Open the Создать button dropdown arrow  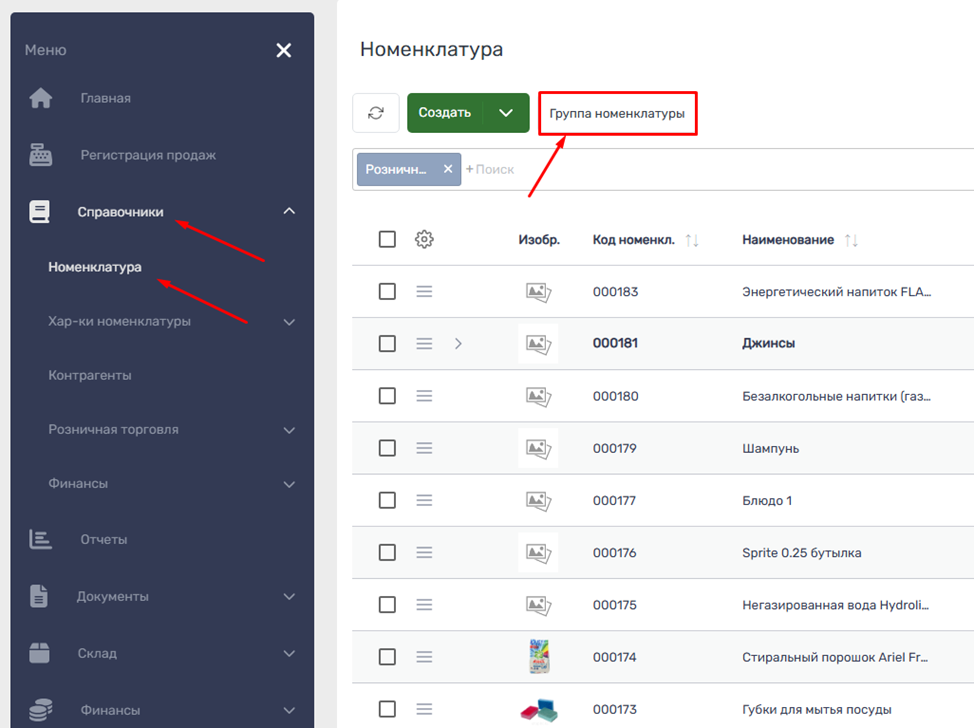[x=506, y=113]
